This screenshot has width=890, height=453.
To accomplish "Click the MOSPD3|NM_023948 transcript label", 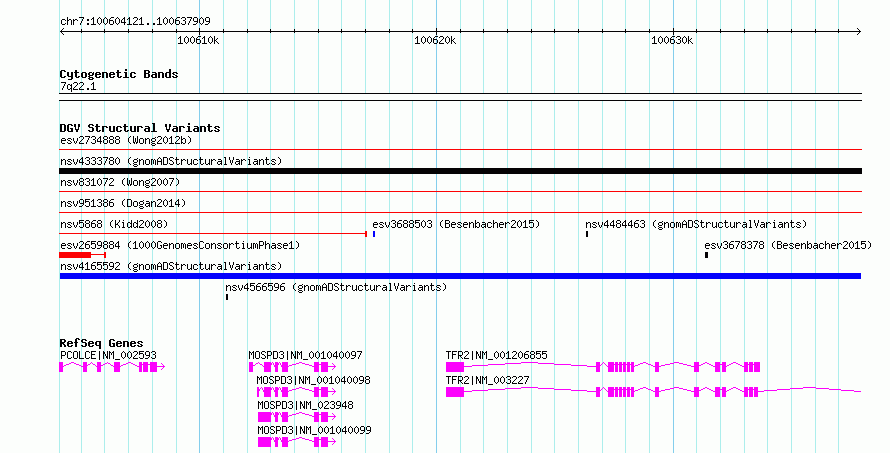I will coord(305,405).
